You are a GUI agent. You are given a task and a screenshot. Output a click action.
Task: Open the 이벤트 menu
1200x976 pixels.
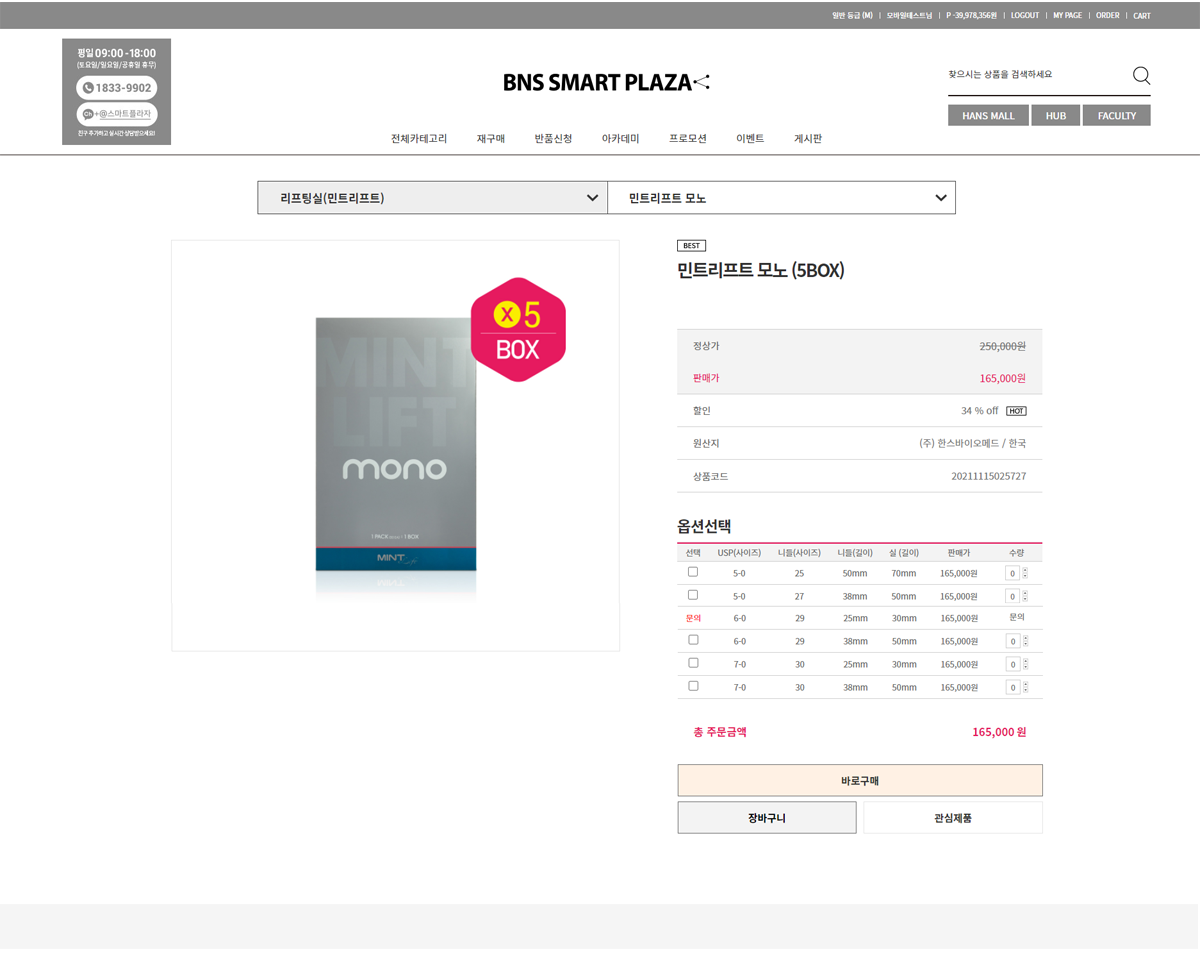tap(750, 139)
